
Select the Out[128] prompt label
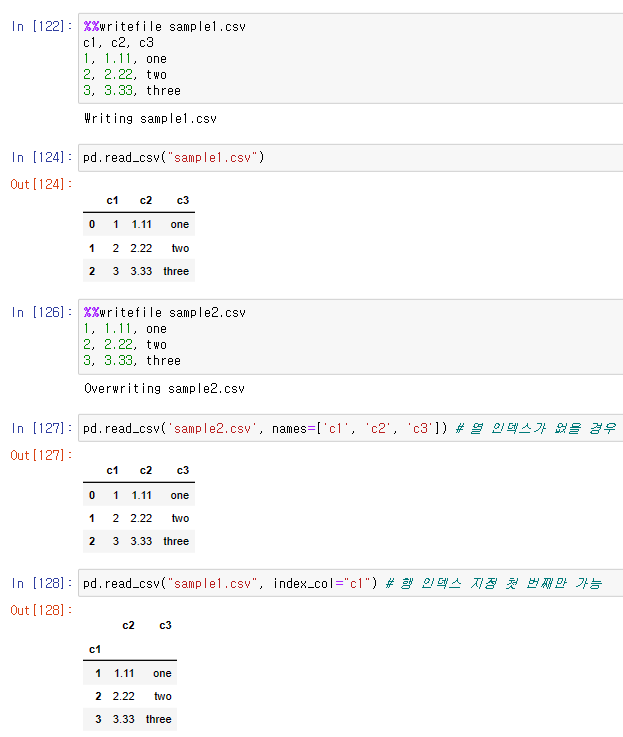(x=41, y=610)
